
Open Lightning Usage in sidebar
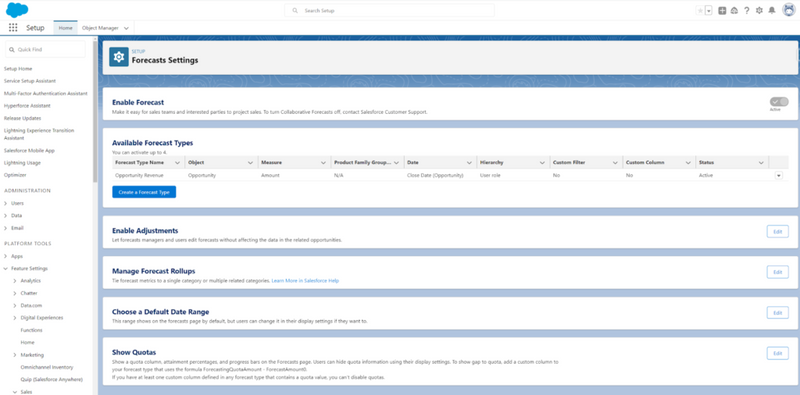(x=22, y=163)
